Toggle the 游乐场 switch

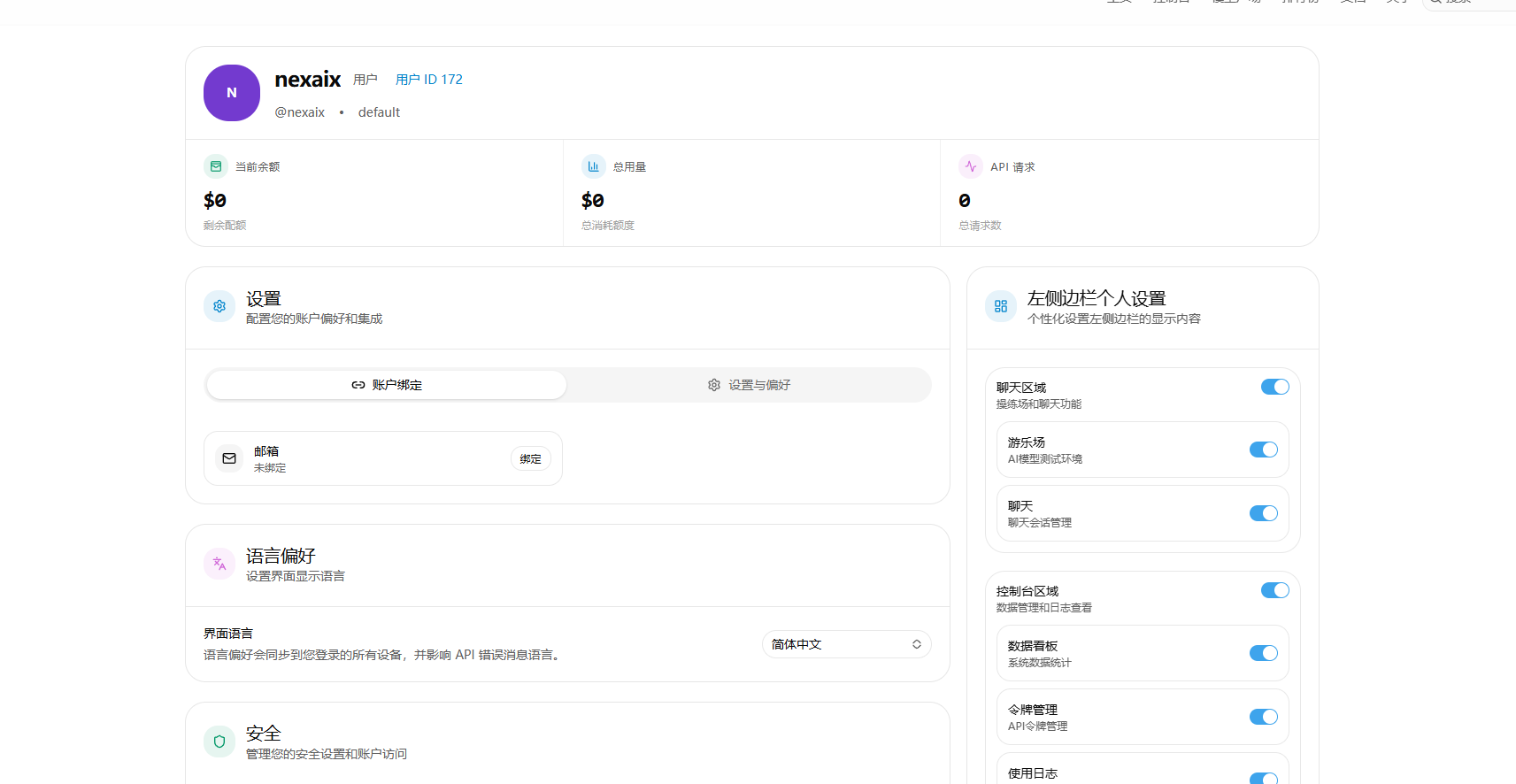1264,450
